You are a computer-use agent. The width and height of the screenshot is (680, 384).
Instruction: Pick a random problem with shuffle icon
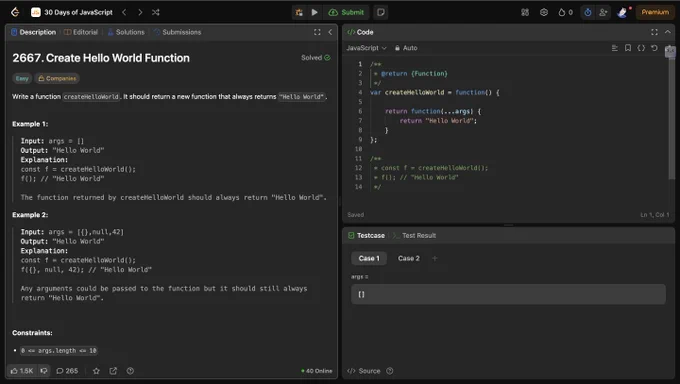coord(156,12)
